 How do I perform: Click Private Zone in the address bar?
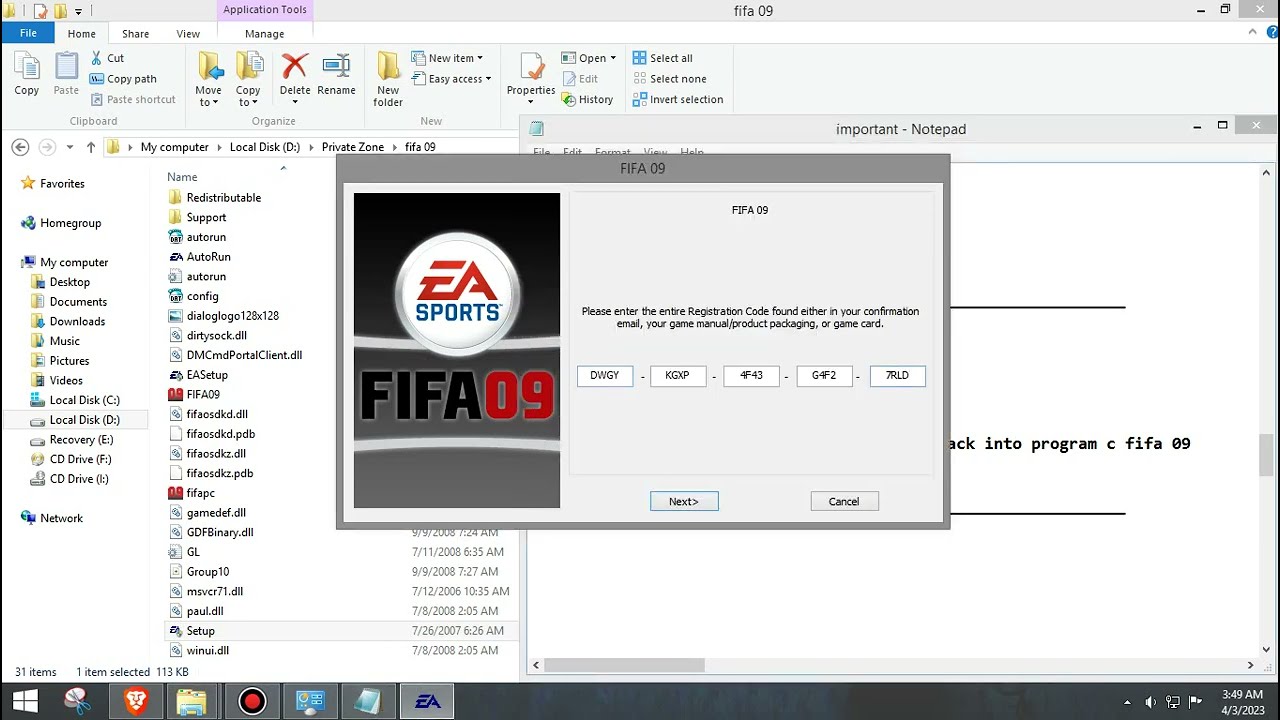pos(352,147)
